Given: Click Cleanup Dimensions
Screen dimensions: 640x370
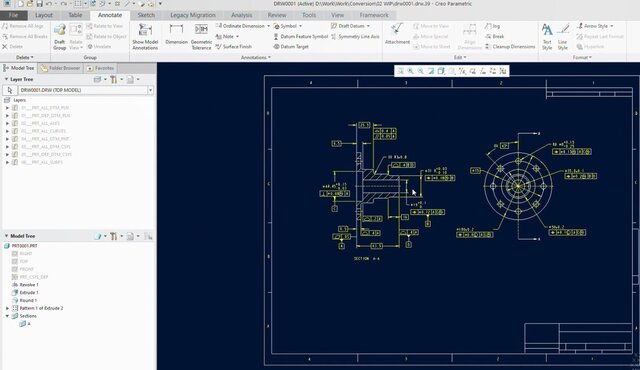Looking at the screenshot, I should (510, 47).
